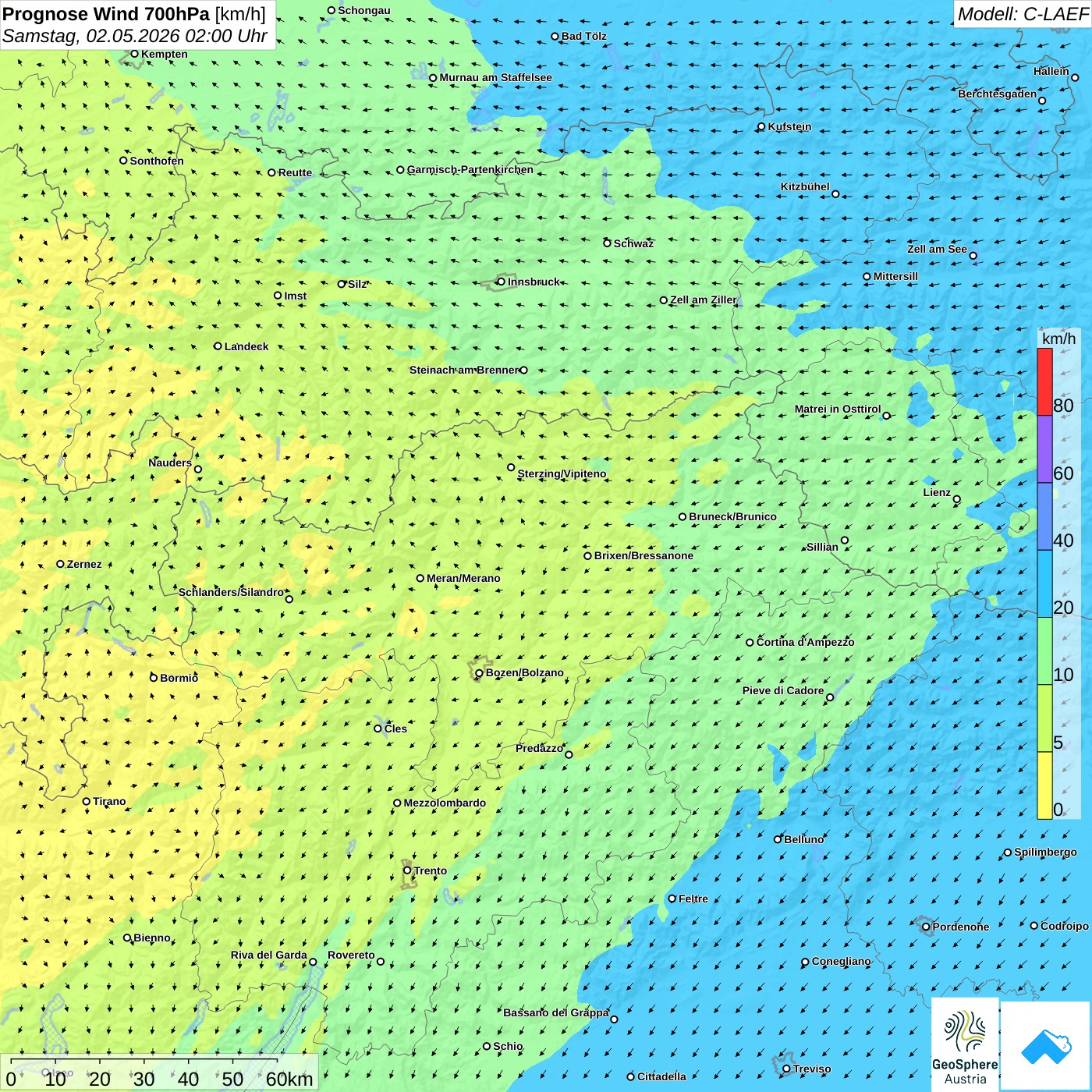Click the "Prognose Wind 700hPa" title
This screenshot has height=1092, width=1092.
coord(107,14)
